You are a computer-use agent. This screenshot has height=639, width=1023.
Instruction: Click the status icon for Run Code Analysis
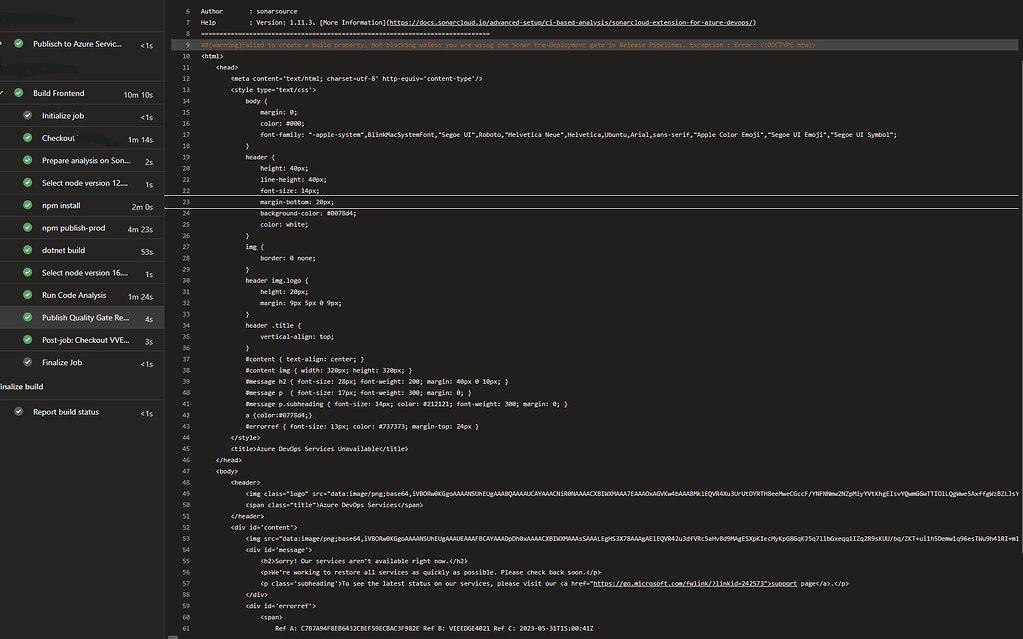tap(28, 294)
